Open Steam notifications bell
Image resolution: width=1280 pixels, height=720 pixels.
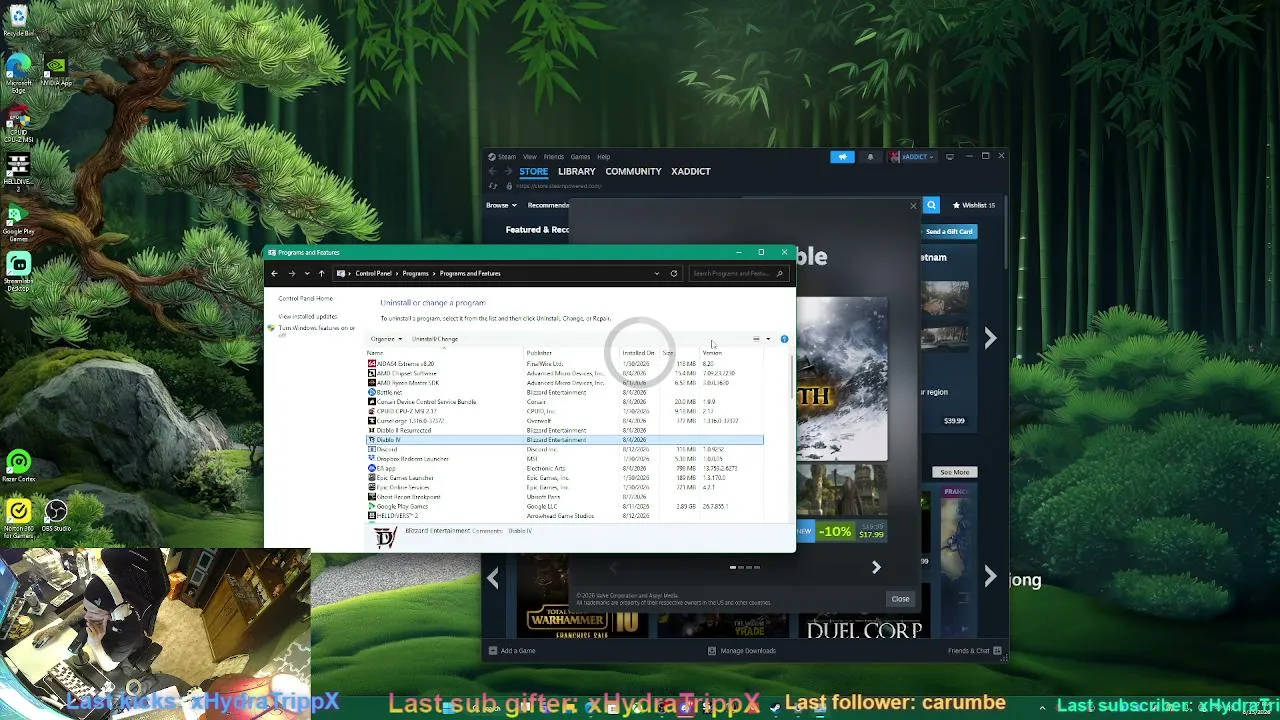point(870,157)
